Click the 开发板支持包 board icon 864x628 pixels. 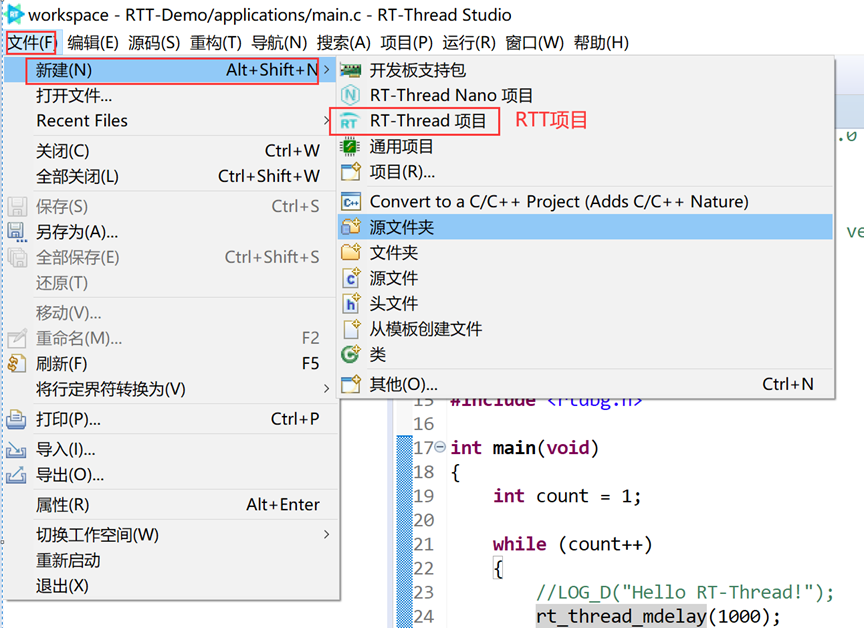coord(350,70)
